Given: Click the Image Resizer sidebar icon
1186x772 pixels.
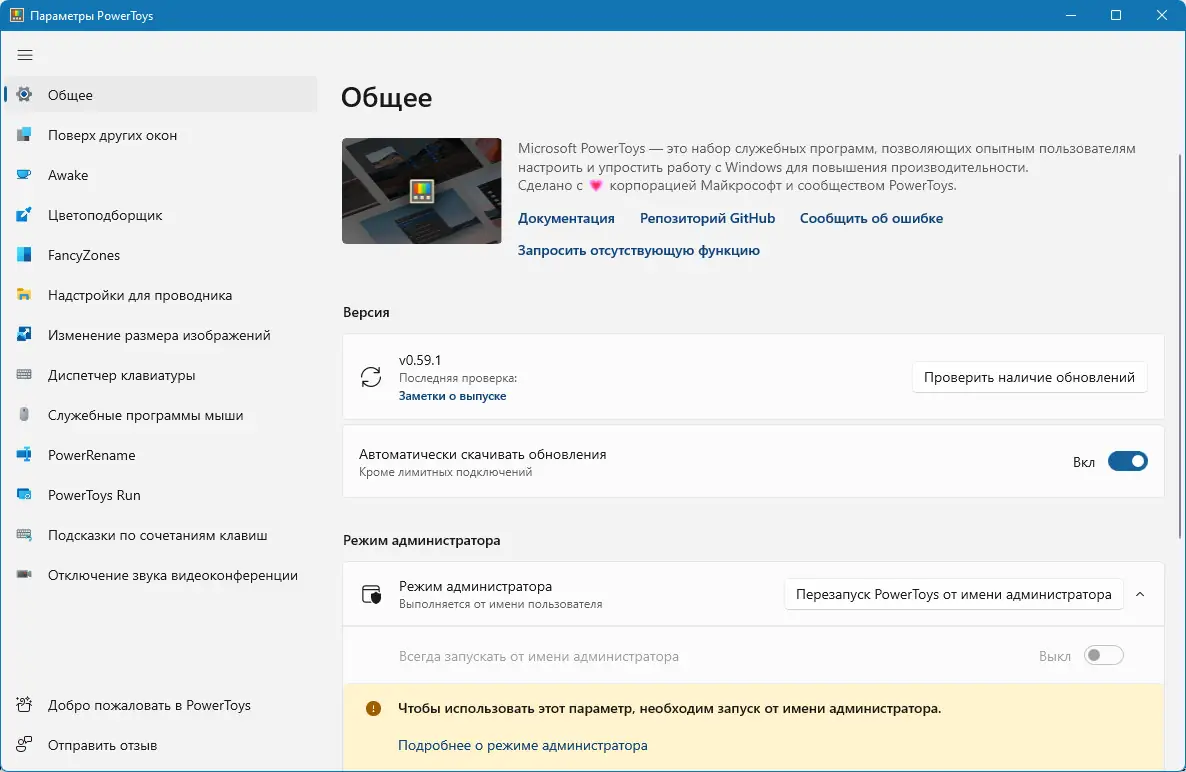Looking at the screenshot, I should point(24,334).
